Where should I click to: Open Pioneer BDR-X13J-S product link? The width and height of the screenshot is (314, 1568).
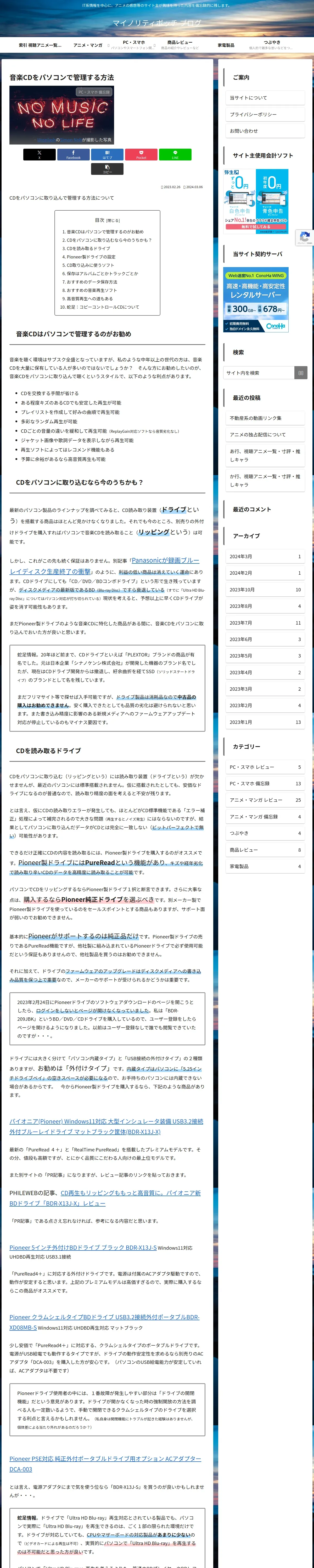click(83, 1247)
